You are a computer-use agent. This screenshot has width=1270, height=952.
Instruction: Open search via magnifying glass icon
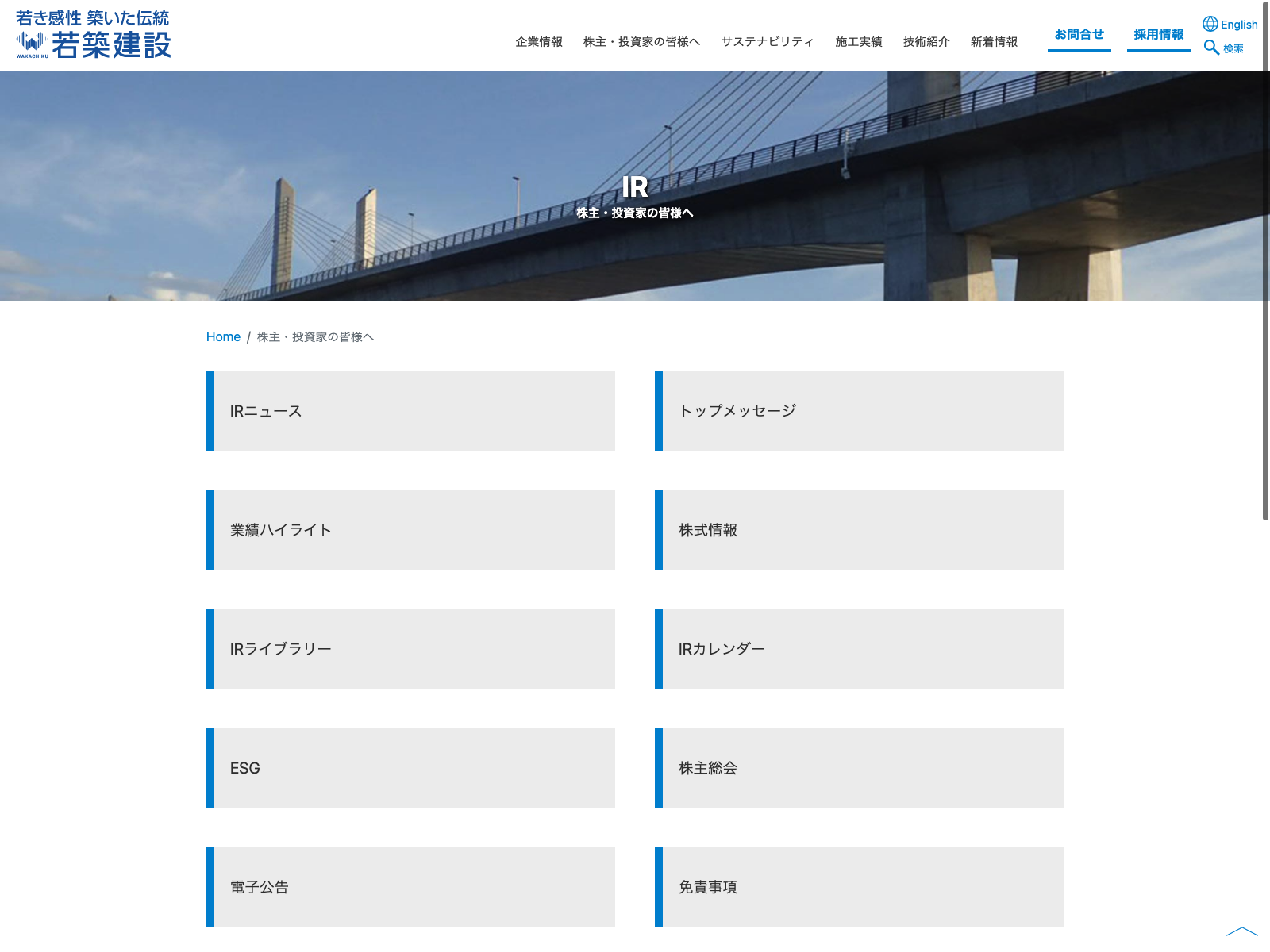pyautogui.click(x=1211, y=48)
